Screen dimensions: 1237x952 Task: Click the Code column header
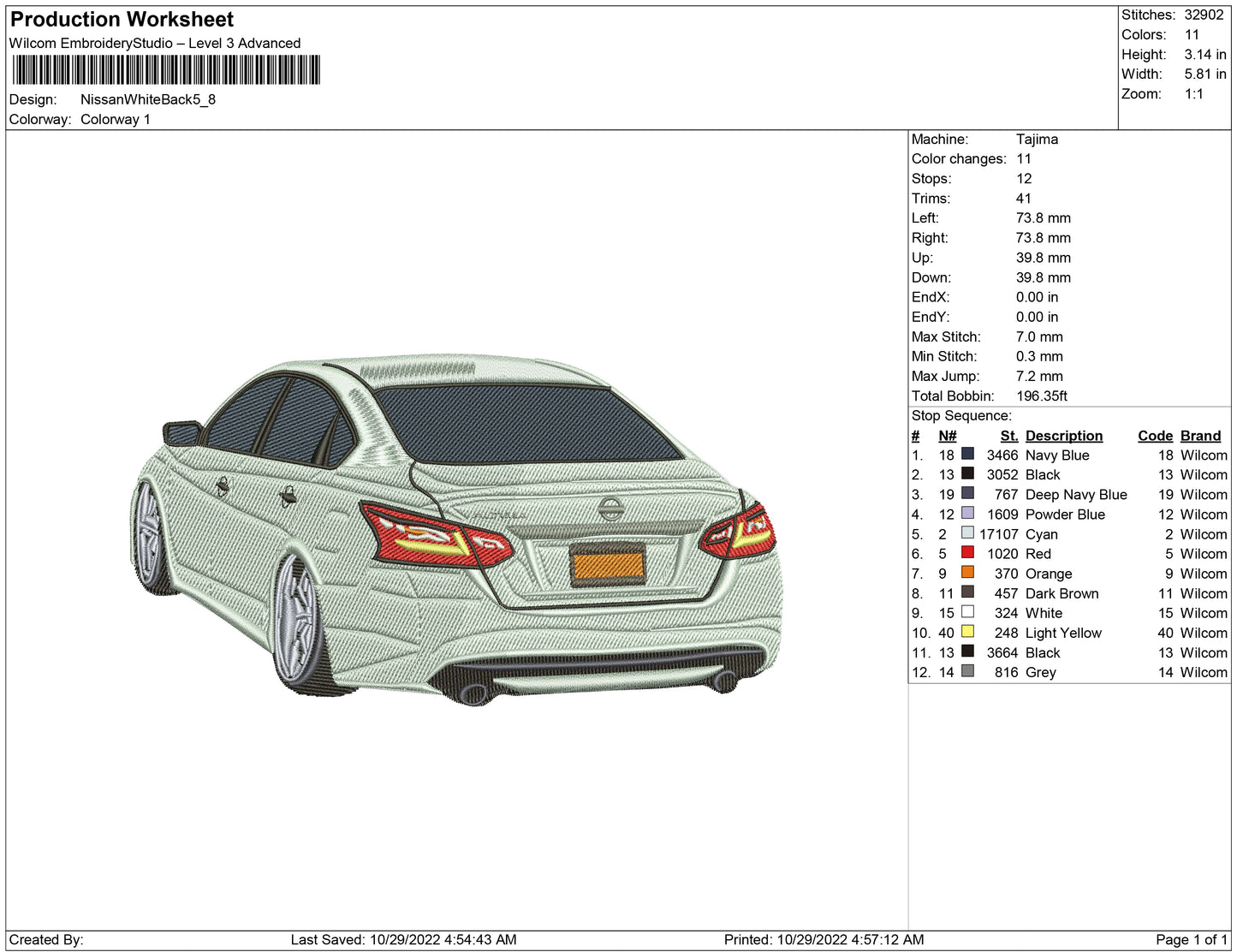[x=1155, y=436]
